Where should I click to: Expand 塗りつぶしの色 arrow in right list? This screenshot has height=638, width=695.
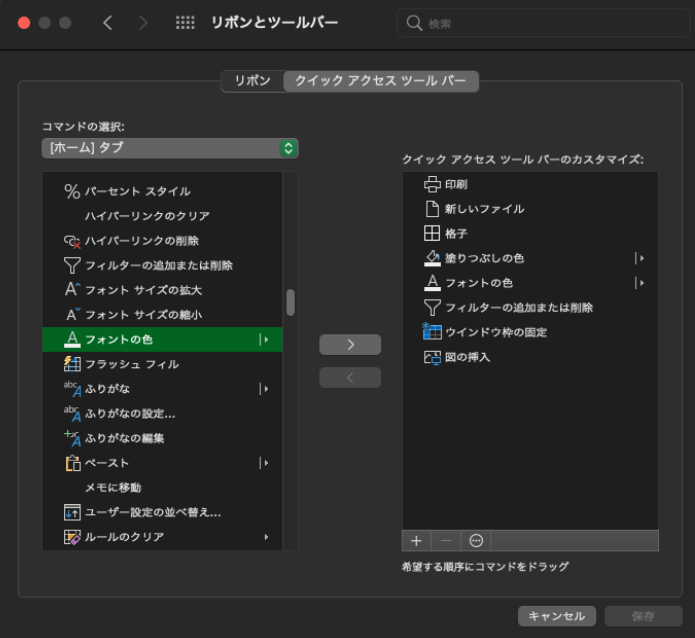[x=640, y=258]
